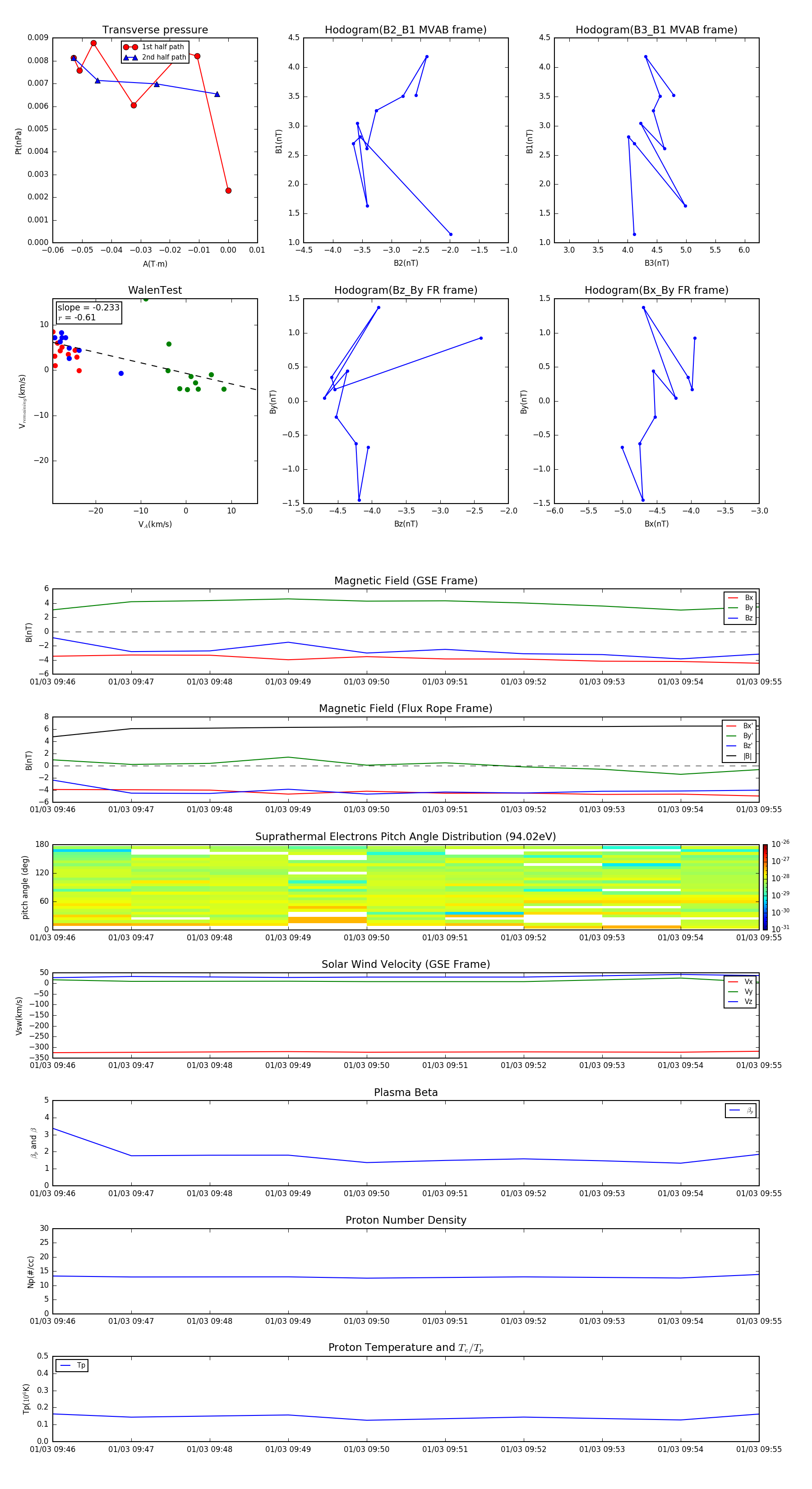The image size is (812, 1489).
Task: Click the "Plasma Beta" panel title
Action: (406, 1093)
